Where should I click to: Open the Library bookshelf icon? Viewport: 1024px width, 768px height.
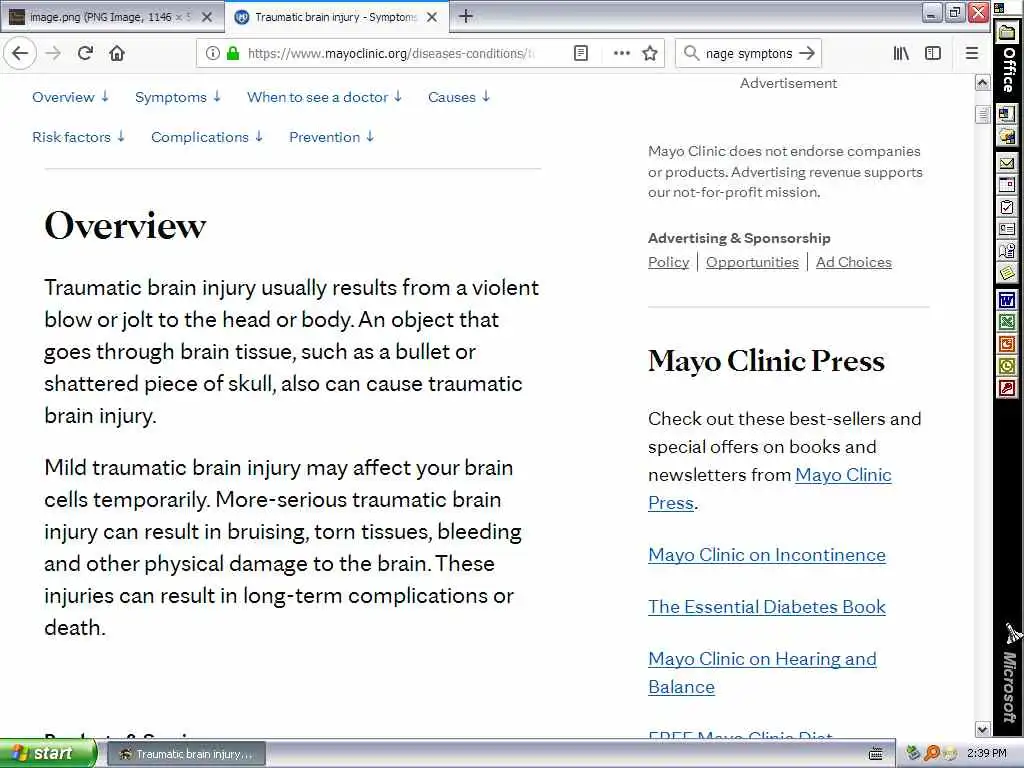[x=901, y=53]
